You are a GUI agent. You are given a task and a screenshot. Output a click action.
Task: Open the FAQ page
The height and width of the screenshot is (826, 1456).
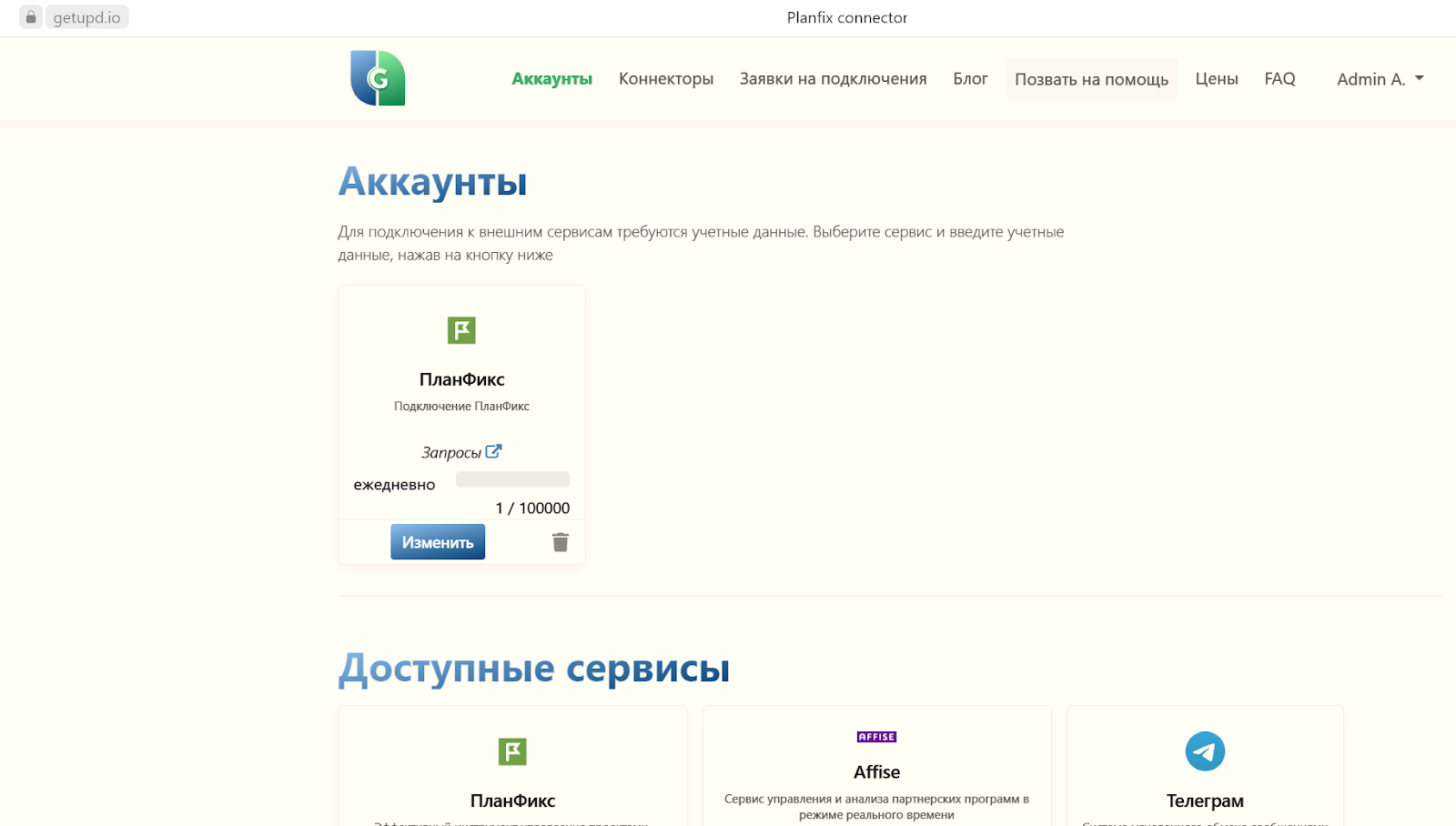[1279, 79]
